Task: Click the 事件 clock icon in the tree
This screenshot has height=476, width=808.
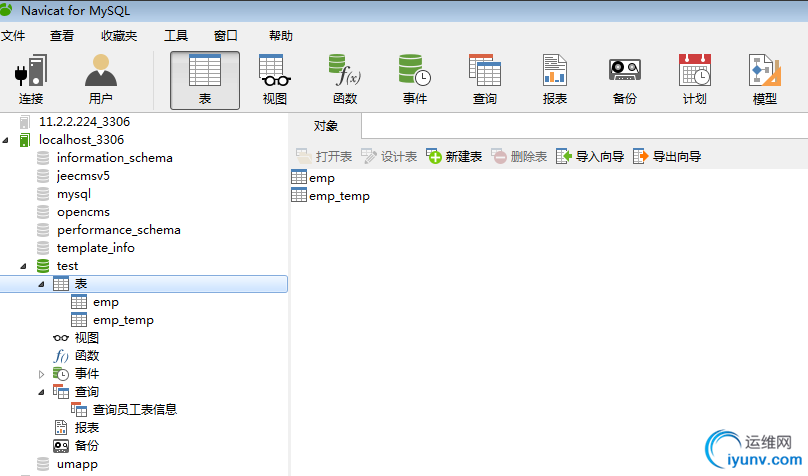Action: pyautogui.click(x=61, y=374)
